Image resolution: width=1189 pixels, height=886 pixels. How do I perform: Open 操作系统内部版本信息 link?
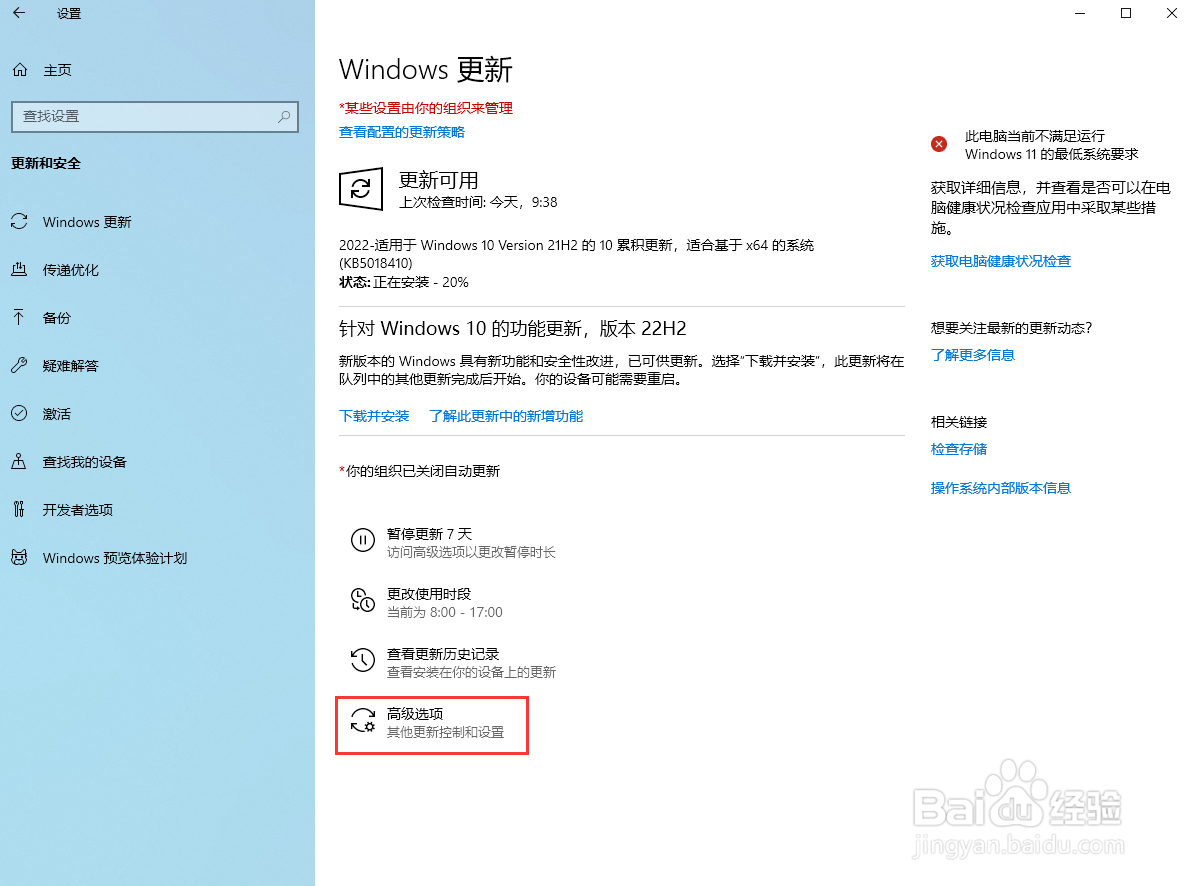1001,488
